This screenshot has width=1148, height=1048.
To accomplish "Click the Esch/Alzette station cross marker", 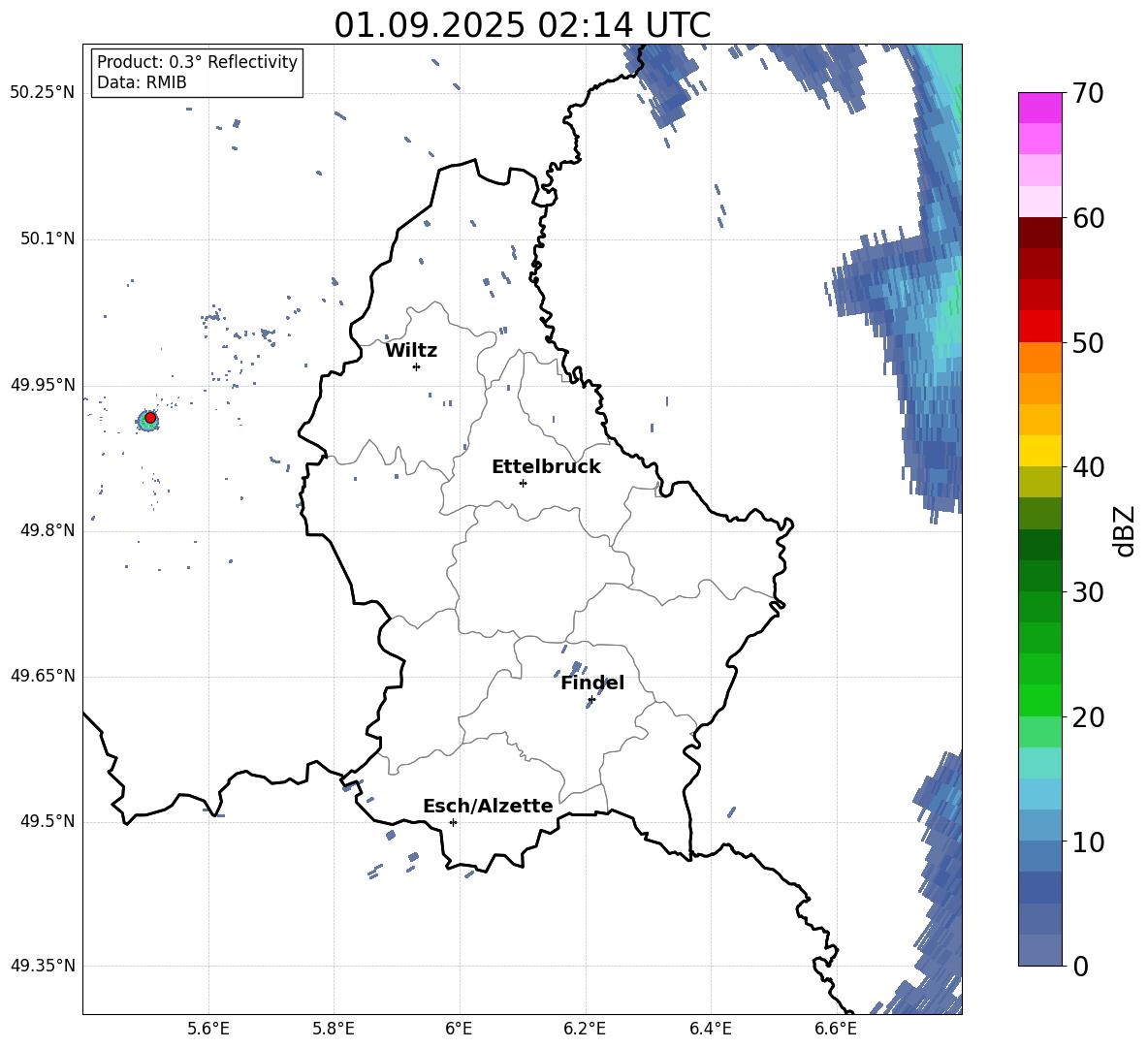I will 453,822.
